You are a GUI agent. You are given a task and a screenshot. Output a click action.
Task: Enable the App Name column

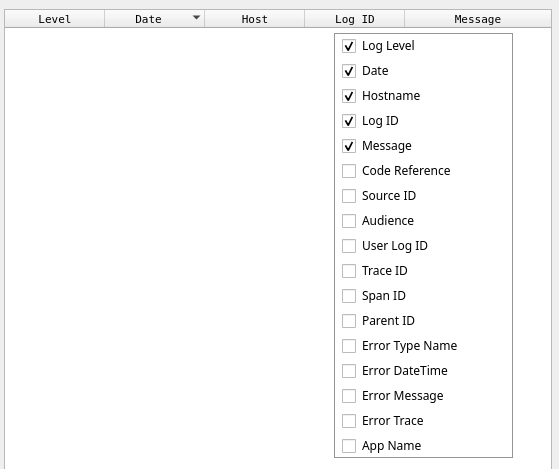point(349,445)
